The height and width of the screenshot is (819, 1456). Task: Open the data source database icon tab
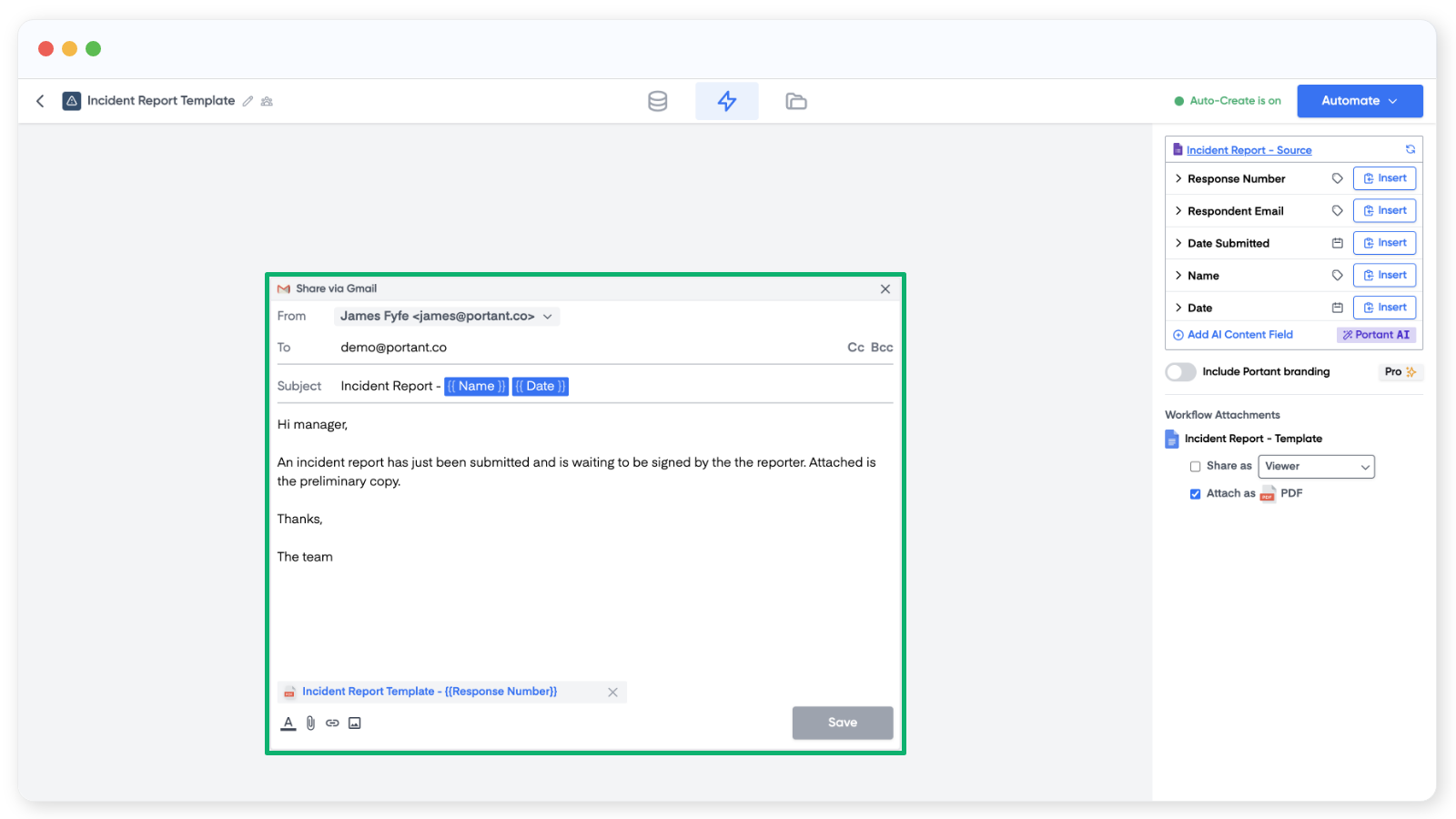[x=657, y=101]
